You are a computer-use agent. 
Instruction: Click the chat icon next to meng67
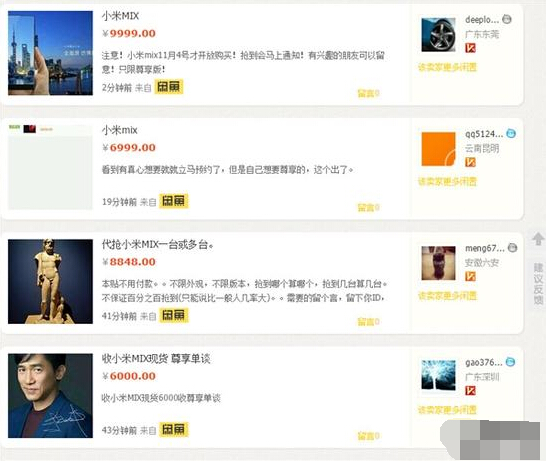click(512, 248)
